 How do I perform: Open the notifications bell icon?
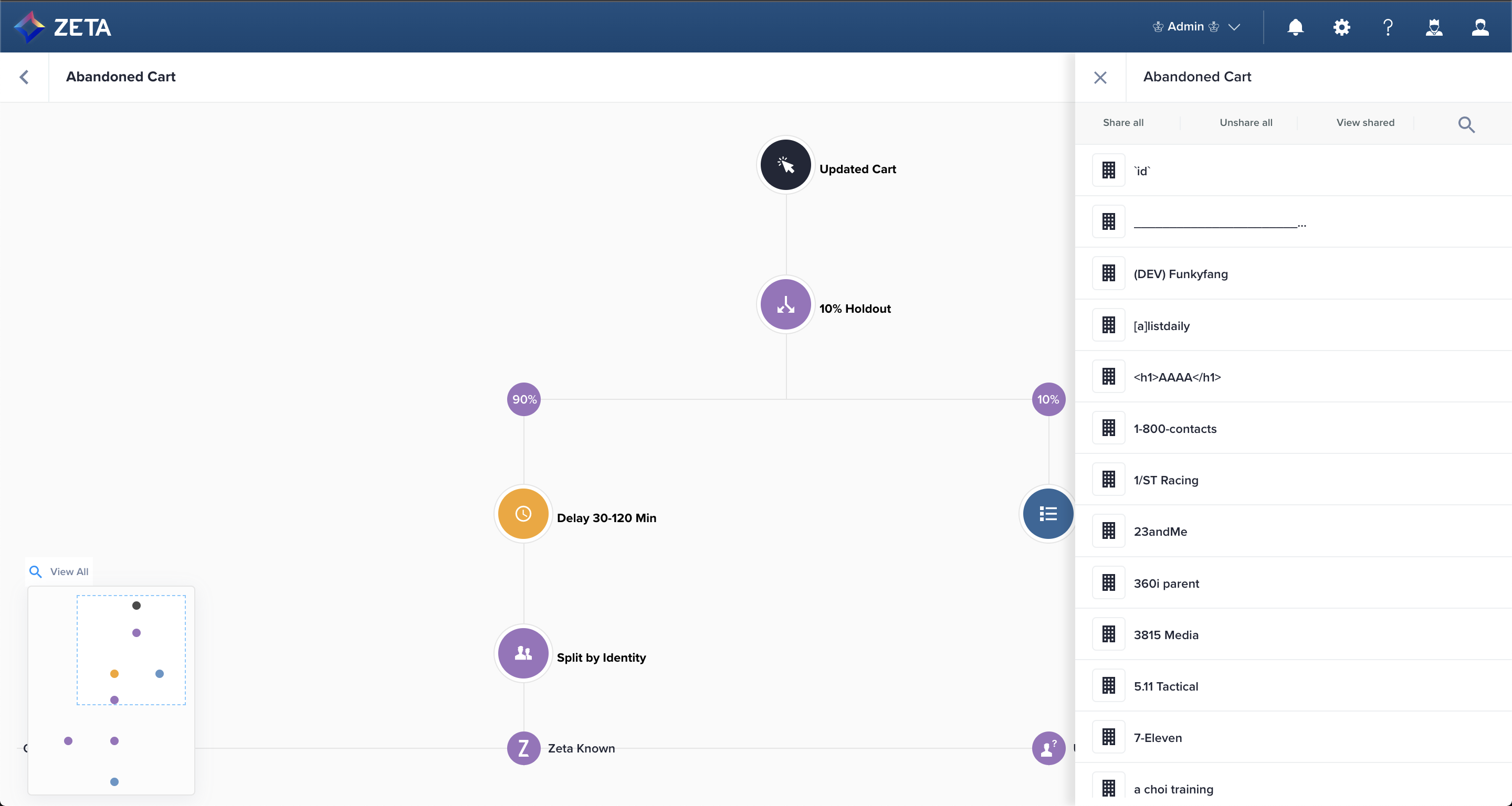point(1295,27)
